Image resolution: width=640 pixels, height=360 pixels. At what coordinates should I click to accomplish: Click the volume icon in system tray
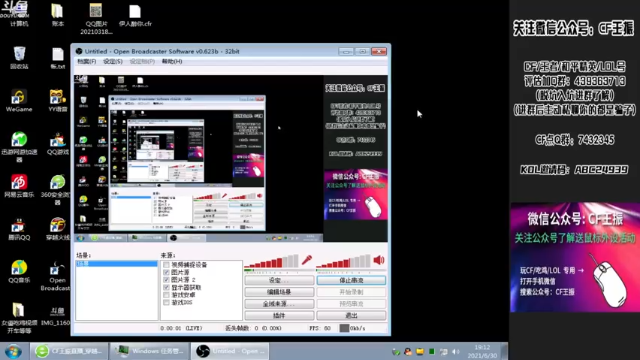456,351
